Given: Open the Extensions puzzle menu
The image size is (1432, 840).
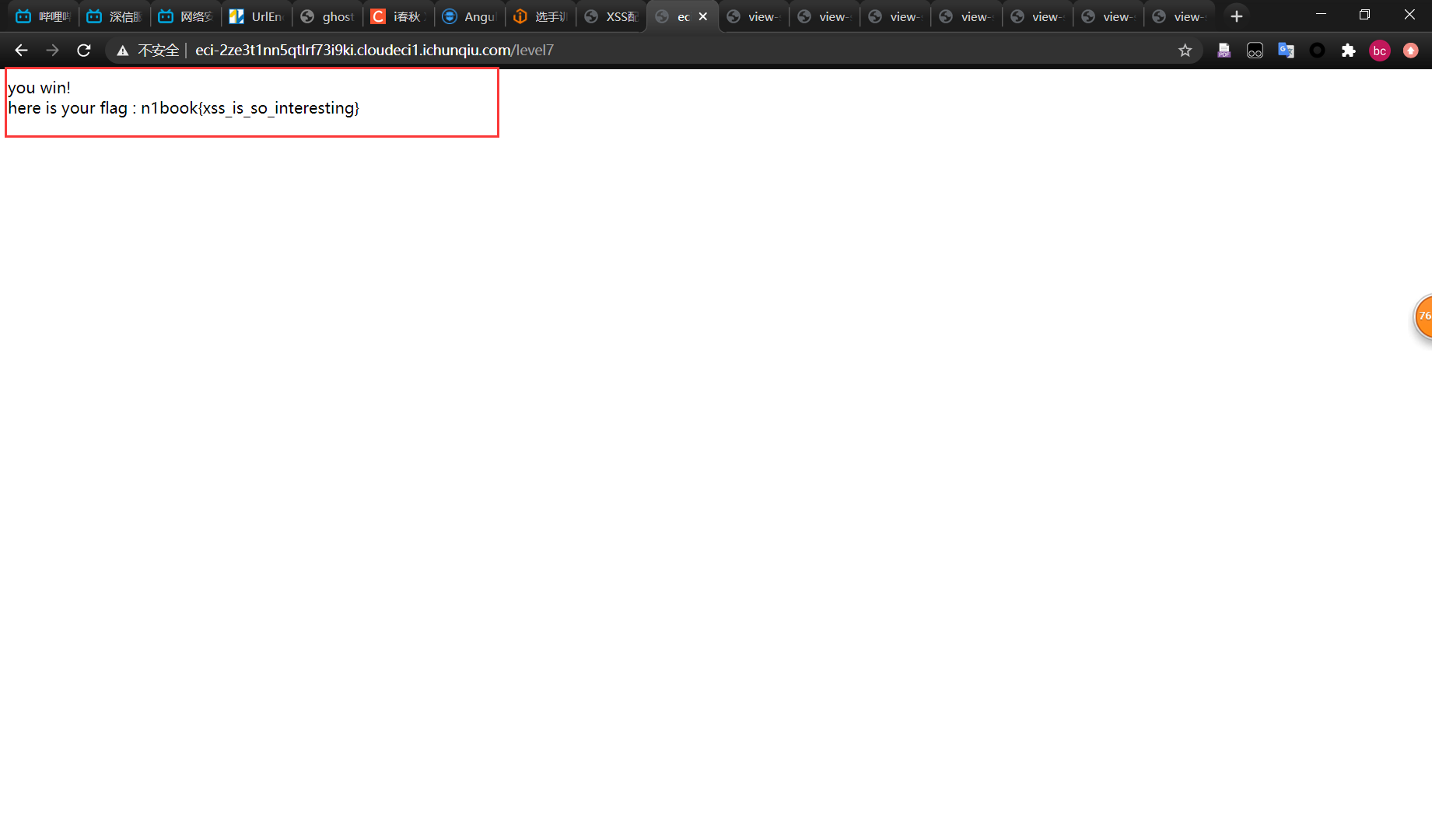Looking at the screenshot, I should point(1348,51).
